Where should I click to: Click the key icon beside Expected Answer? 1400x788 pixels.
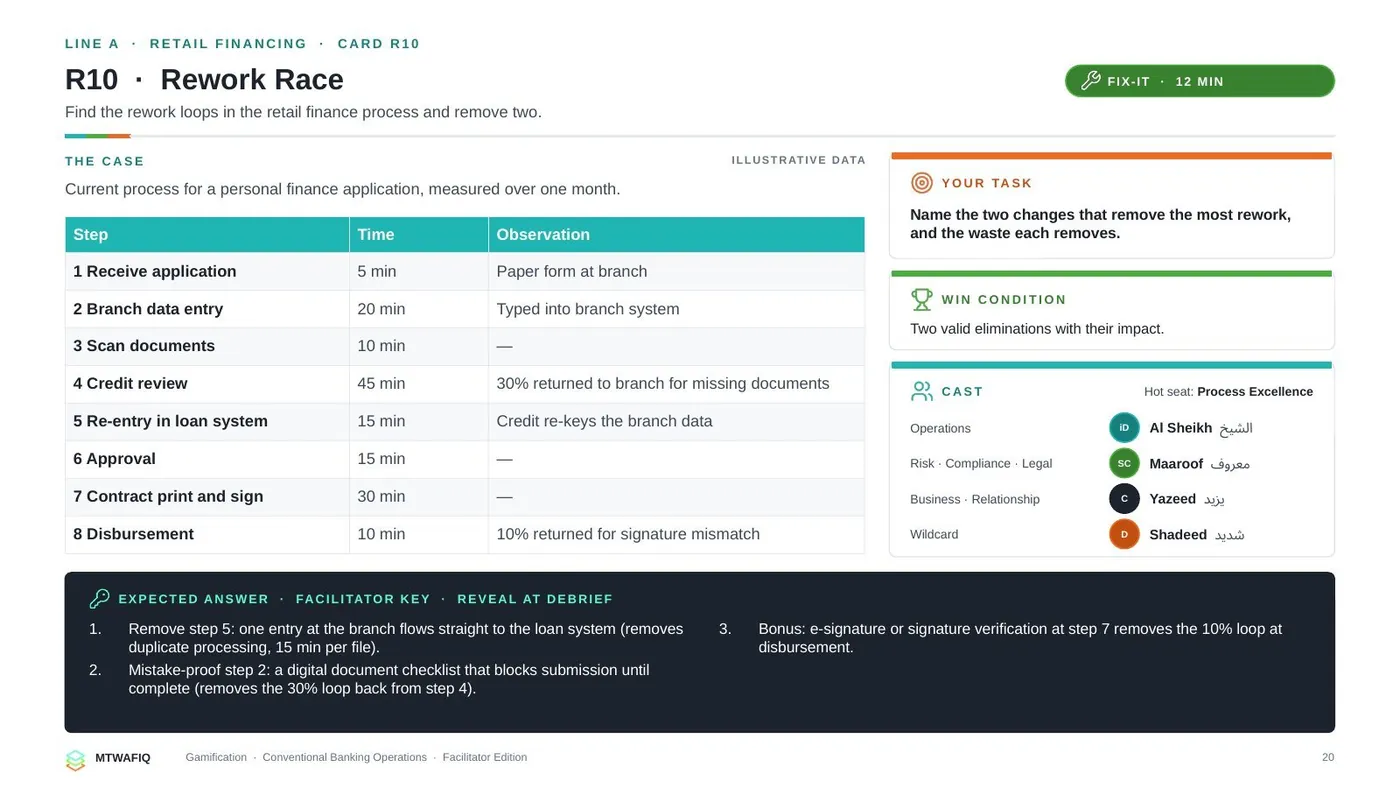pos(99,599)
